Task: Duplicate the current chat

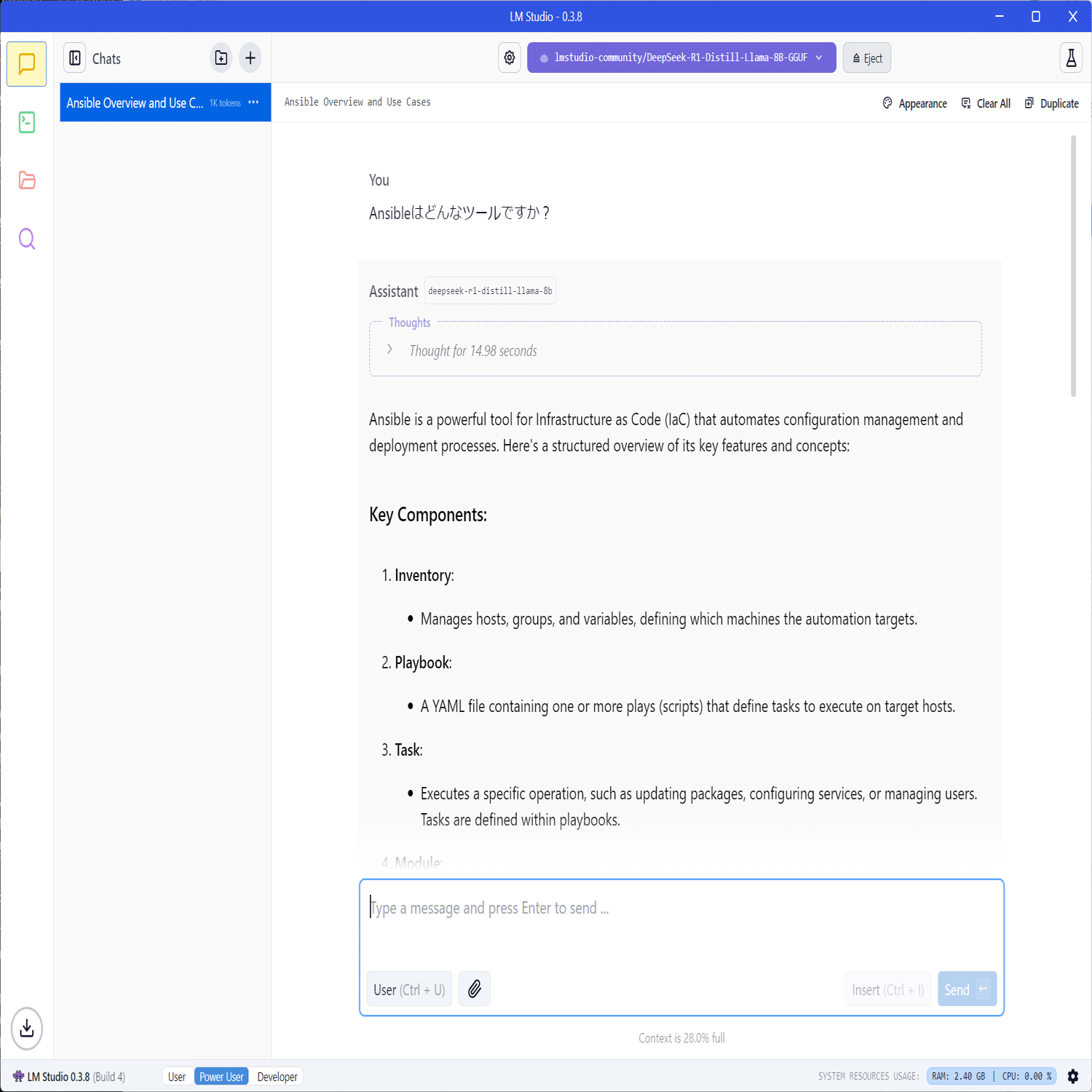Action: (x=1052, y=103)
